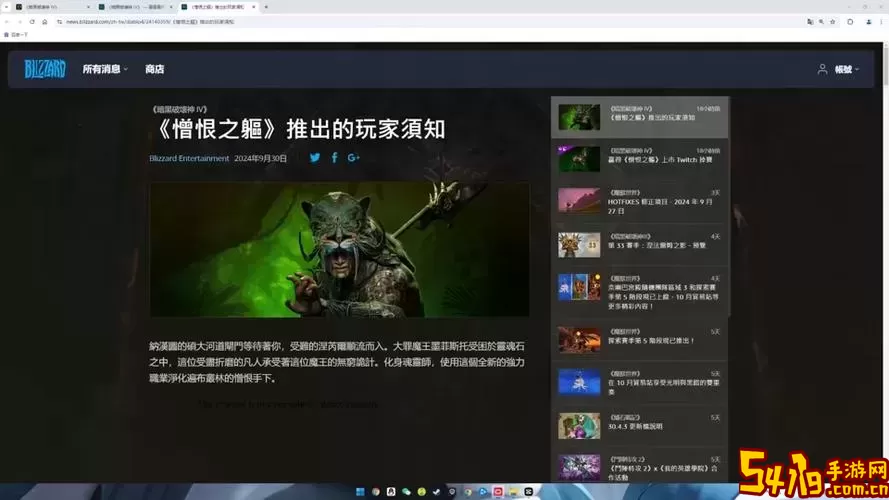Image resolution: width=889 pixels, height=500 pixels.
Task: Click the translate page icon in address bar
Action: 810,22
